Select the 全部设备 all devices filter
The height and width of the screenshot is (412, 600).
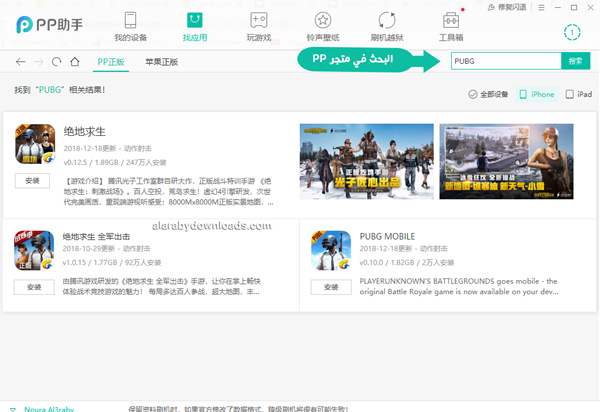(488, 94)
